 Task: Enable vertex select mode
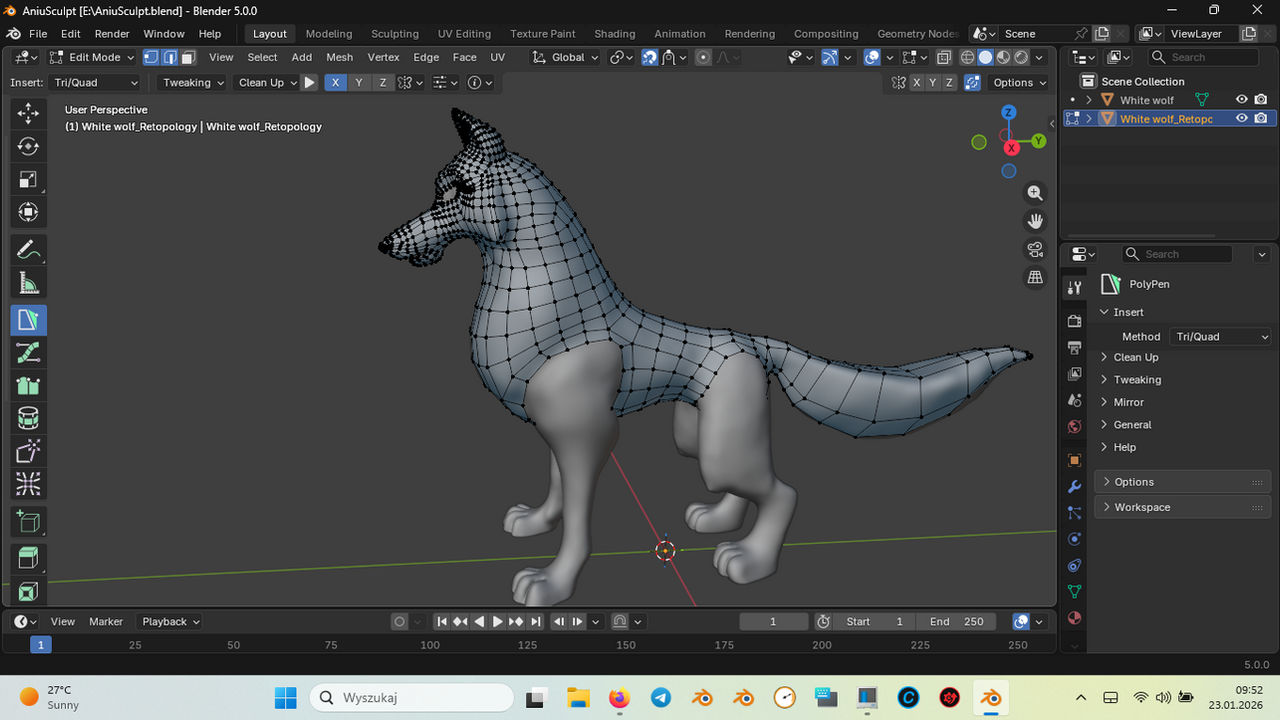[x=151, y=57]
